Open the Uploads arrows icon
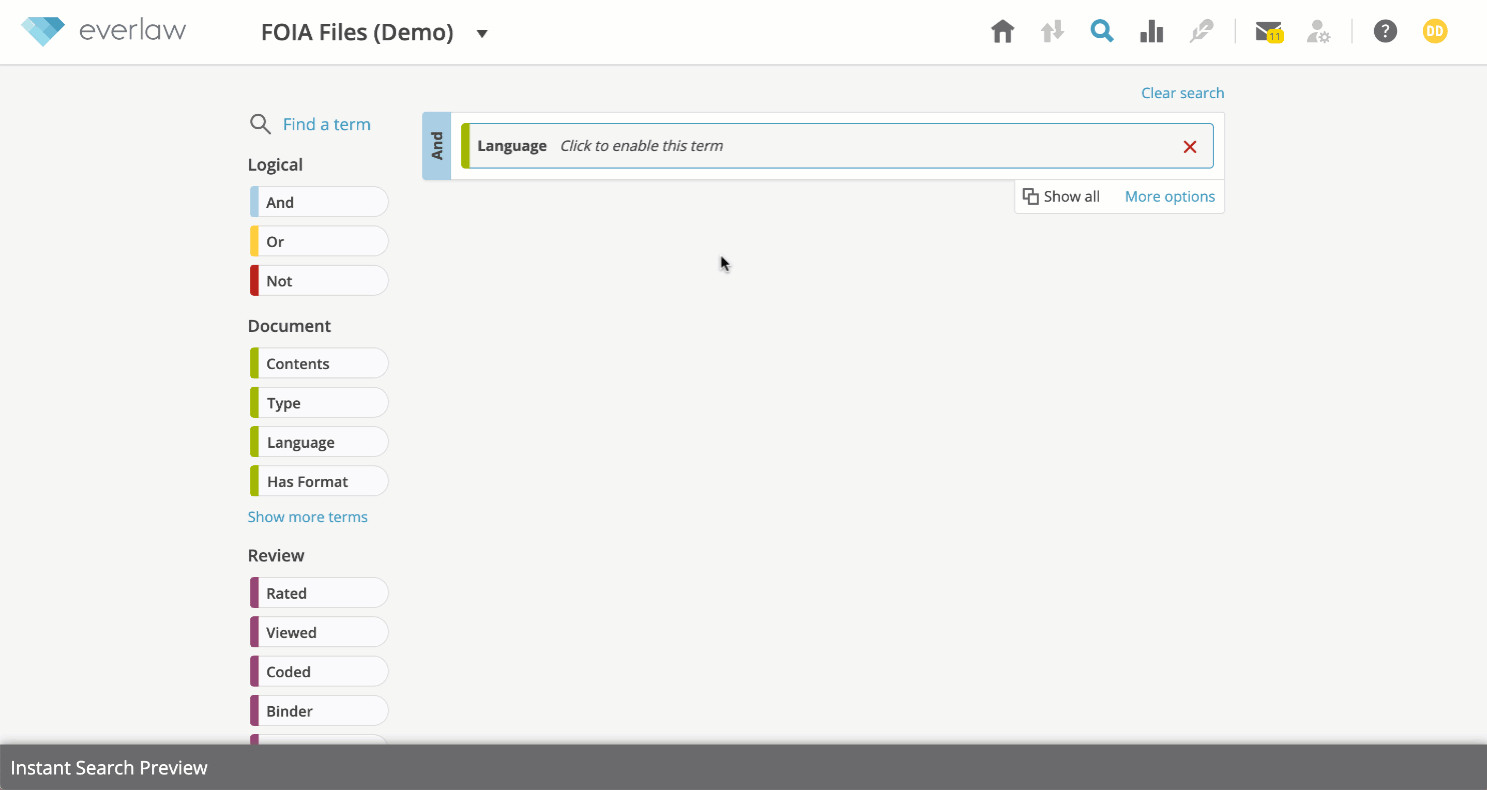The image size is (1487, 790). tap(1052, 32)
